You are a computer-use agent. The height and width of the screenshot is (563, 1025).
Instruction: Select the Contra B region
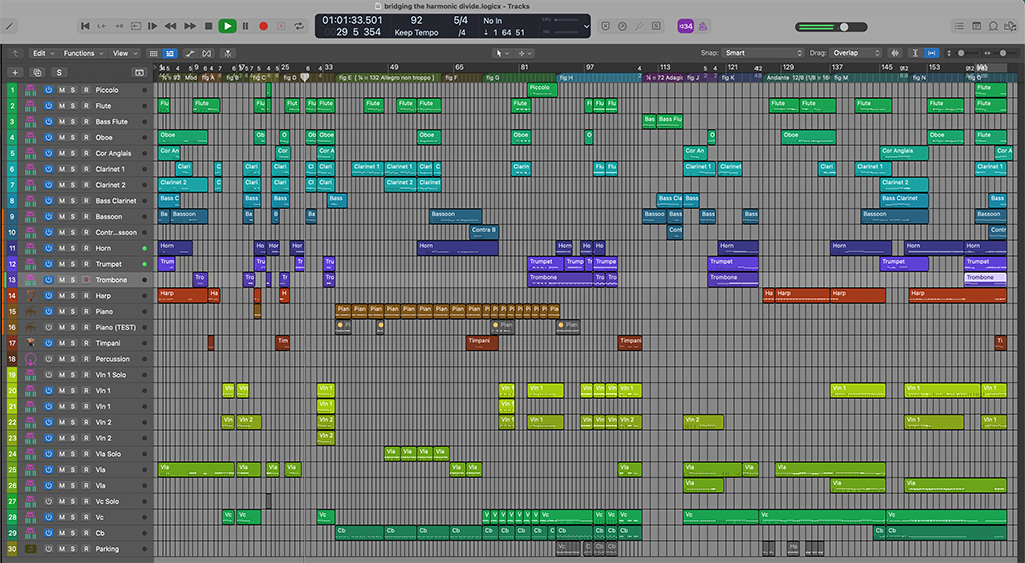(484, 232)
